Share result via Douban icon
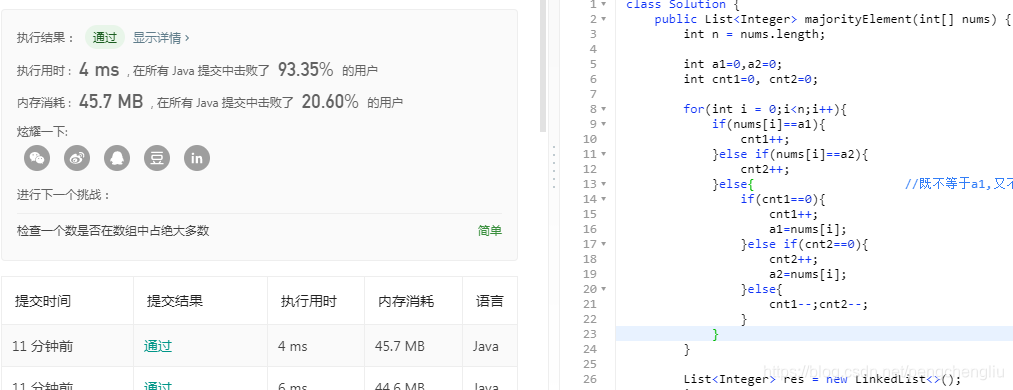The width and height of the screenshot is (1013, 390). [157, 158]
